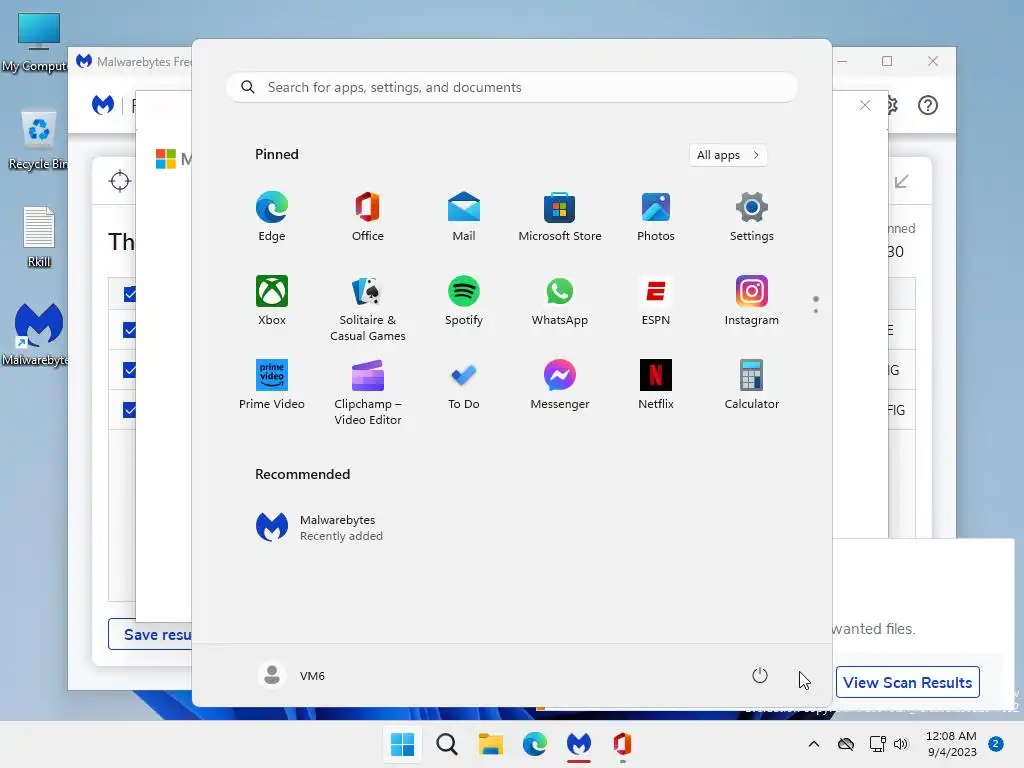
Task: Launch Prime Video app
Action: tap(272, 385)
